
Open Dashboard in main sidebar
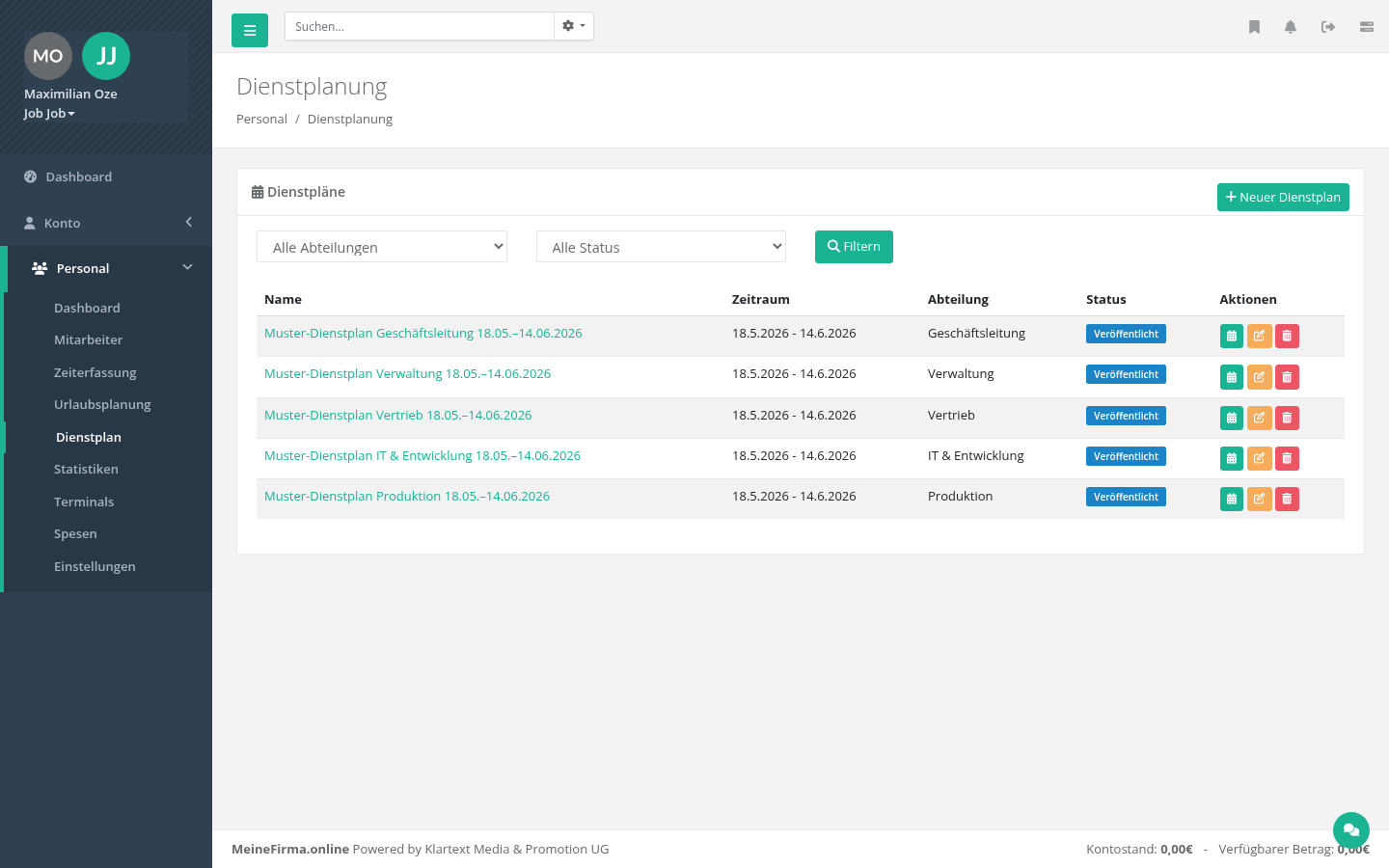pos(106,176)
